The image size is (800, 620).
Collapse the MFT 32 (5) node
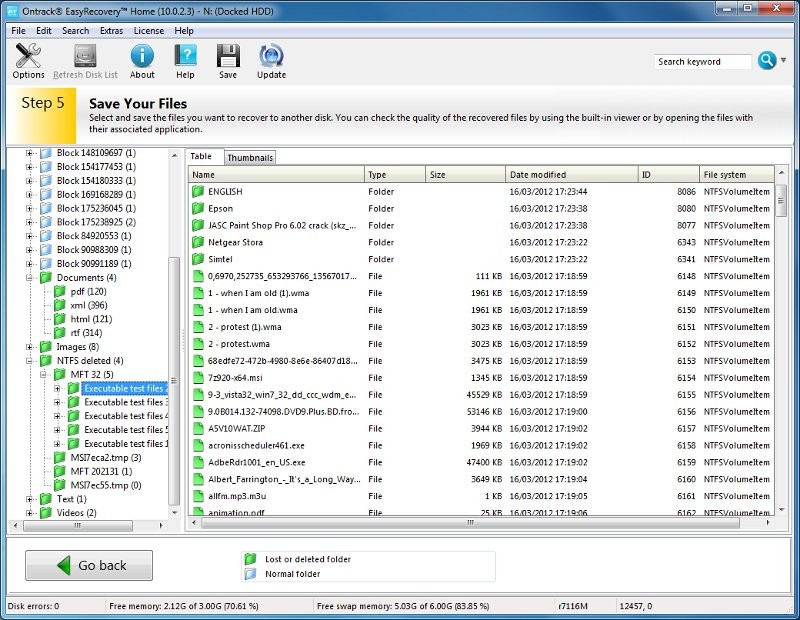coord(43,374)
